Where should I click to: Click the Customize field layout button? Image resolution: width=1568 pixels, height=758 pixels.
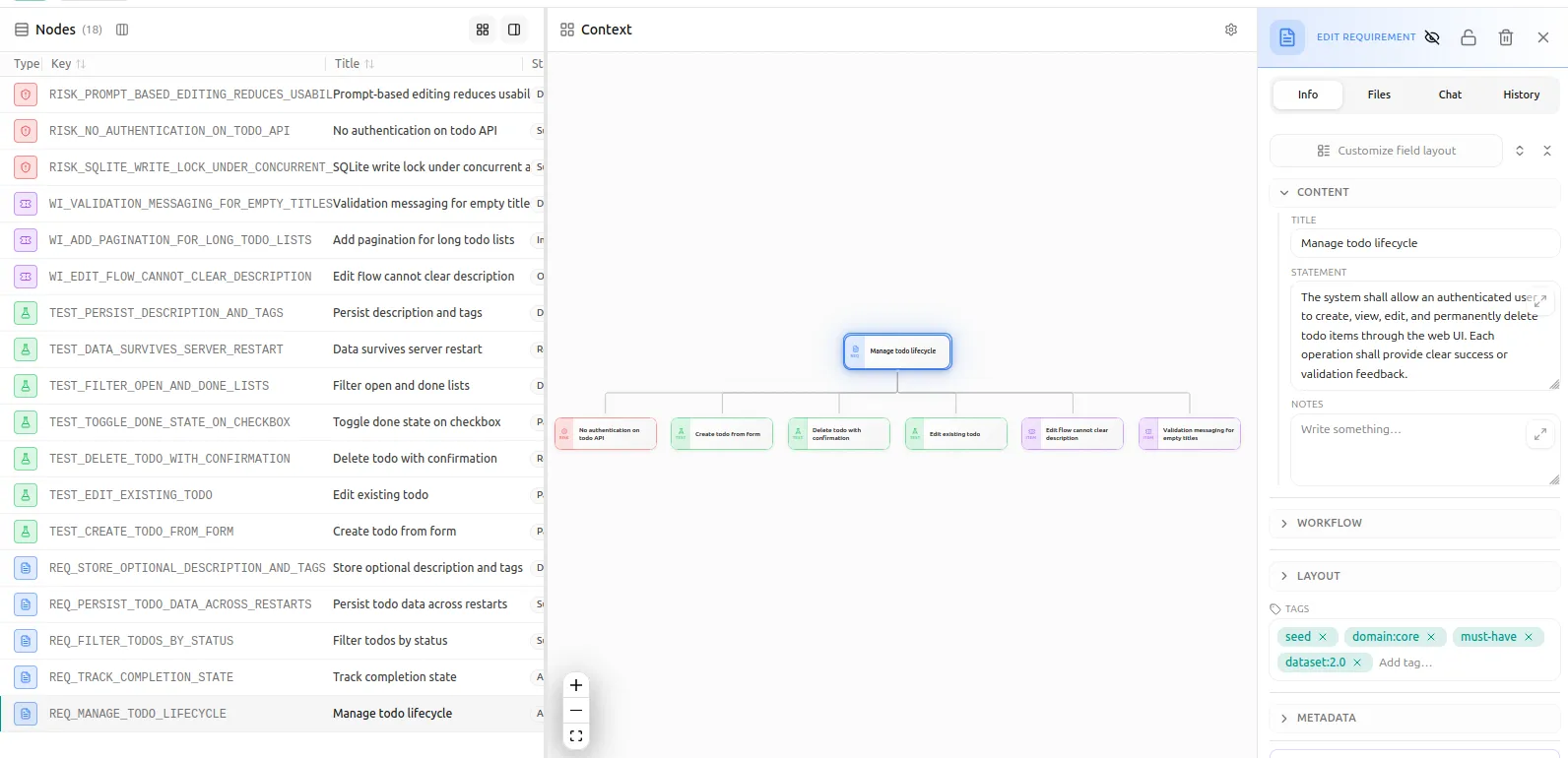coord(1386,151)
